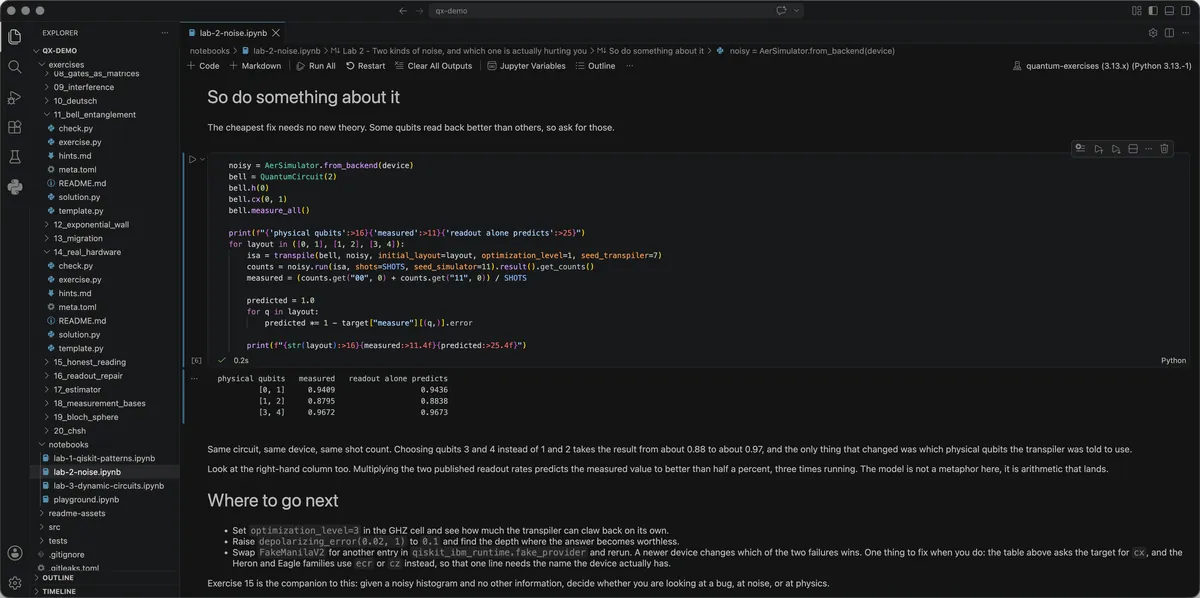Open run options chevron next to cell play
This screenshot has height=598, width=1200.
(x=203, y=159)
